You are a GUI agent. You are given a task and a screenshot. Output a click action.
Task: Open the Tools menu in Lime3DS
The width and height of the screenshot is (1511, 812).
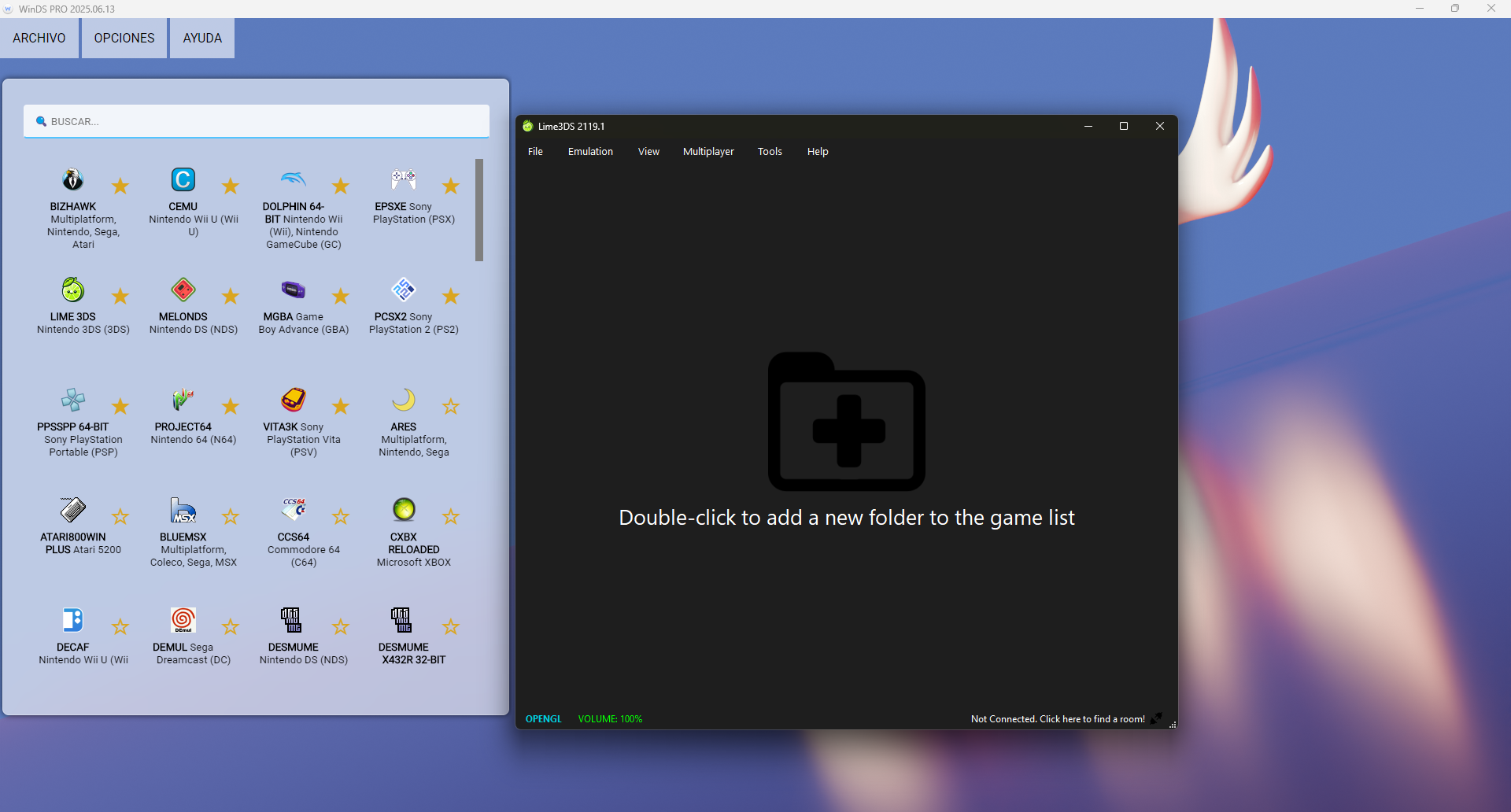coord(770,151)
